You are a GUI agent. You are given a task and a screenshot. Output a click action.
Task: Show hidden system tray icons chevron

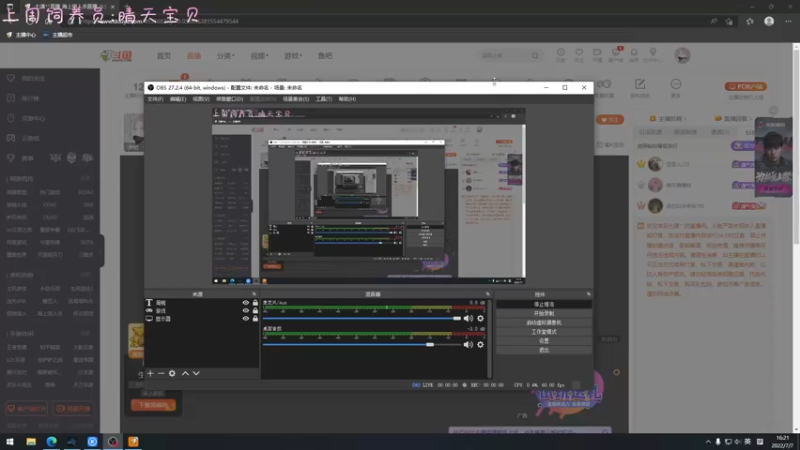coord(708,441)
